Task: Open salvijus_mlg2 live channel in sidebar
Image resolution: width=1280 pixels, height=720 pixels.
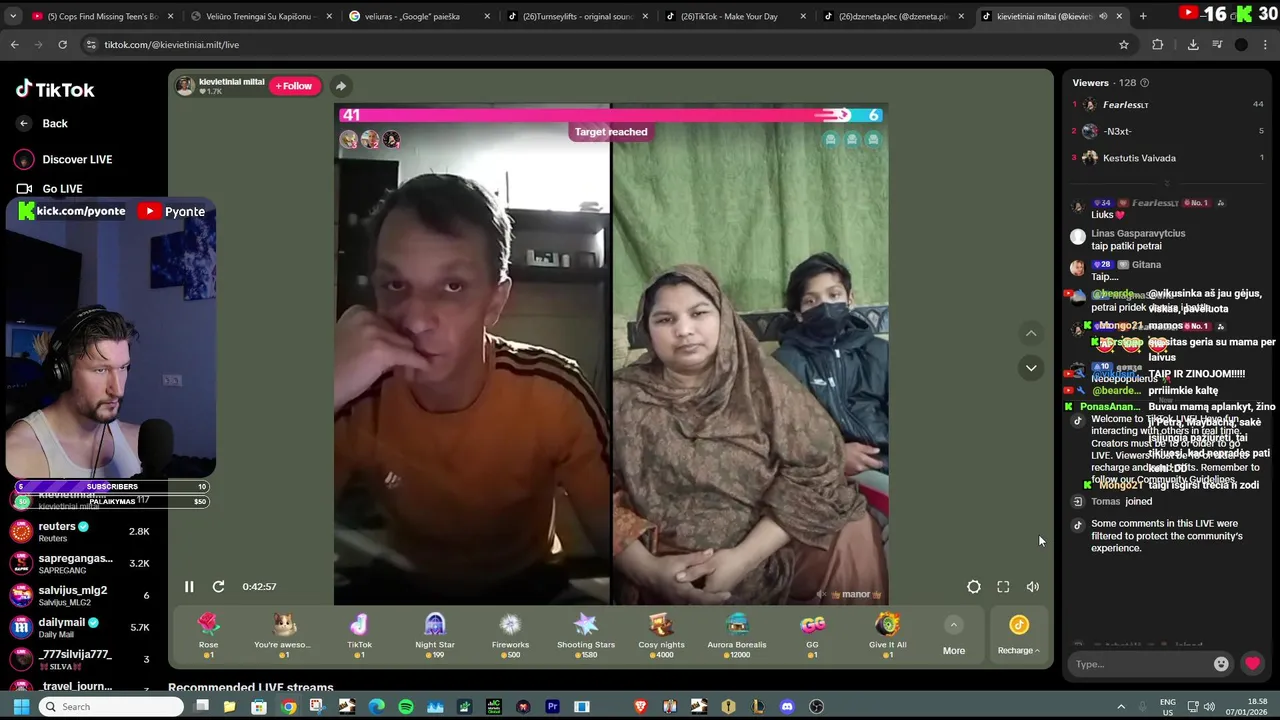Action: (x=82, y=595)
